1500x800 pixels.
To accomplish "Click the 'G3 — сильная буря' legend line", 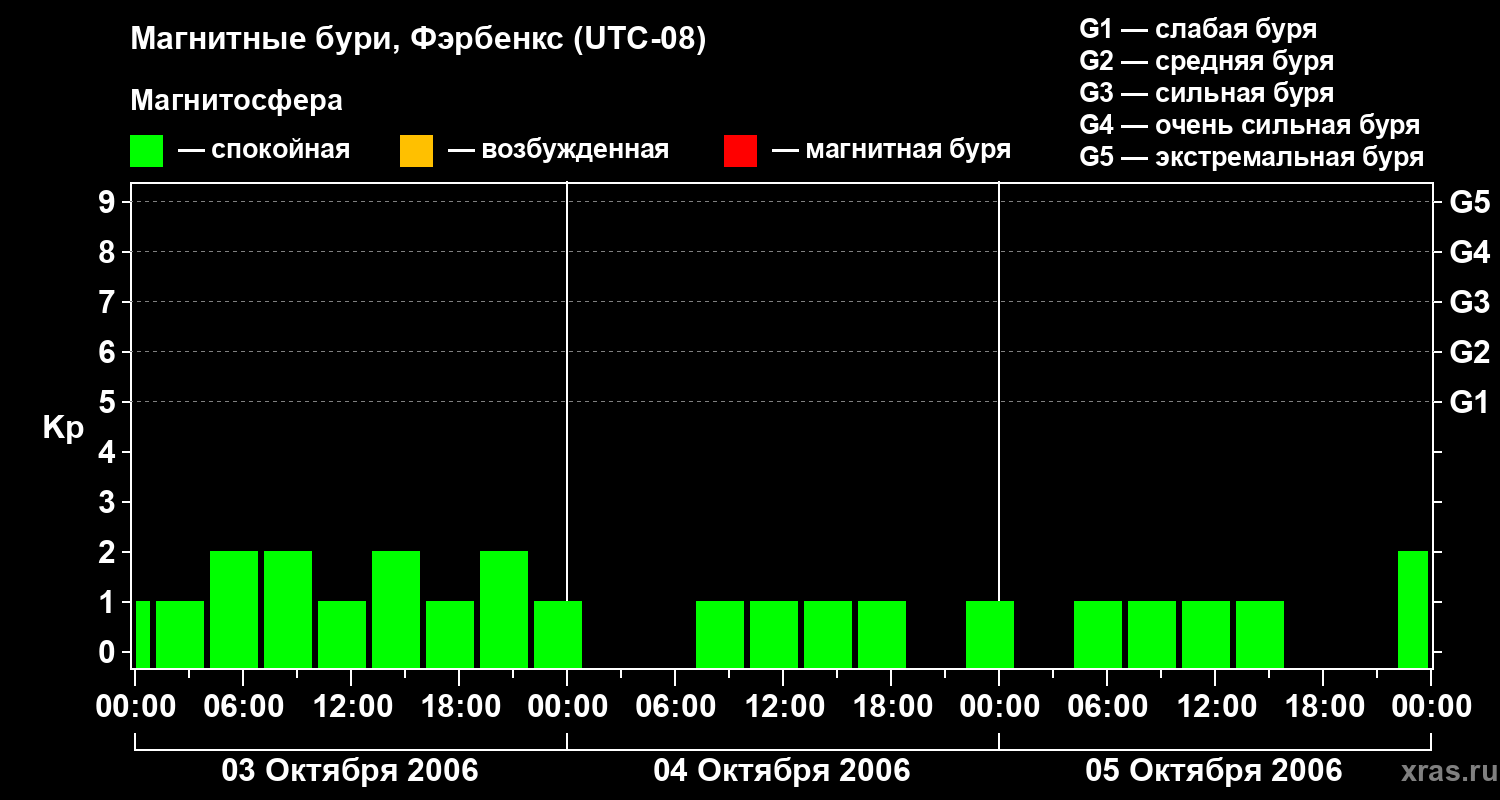I will coord(1207,93).
